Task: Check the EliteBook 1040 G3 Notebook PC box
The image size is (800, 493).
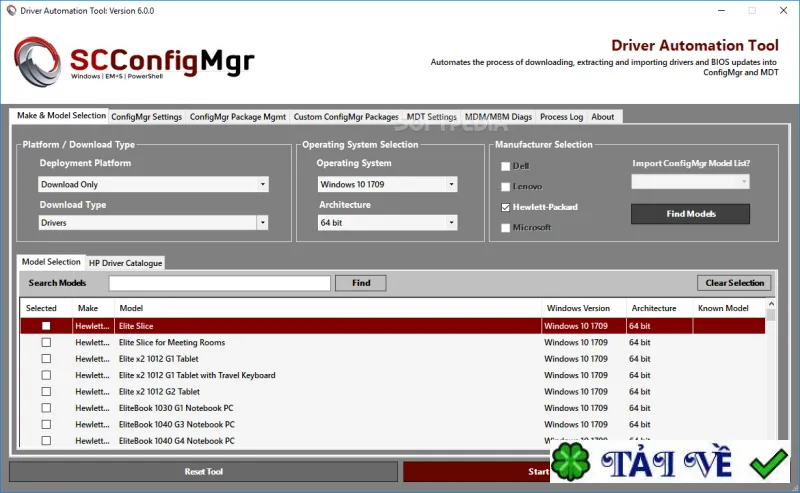Action: [46, 424]
